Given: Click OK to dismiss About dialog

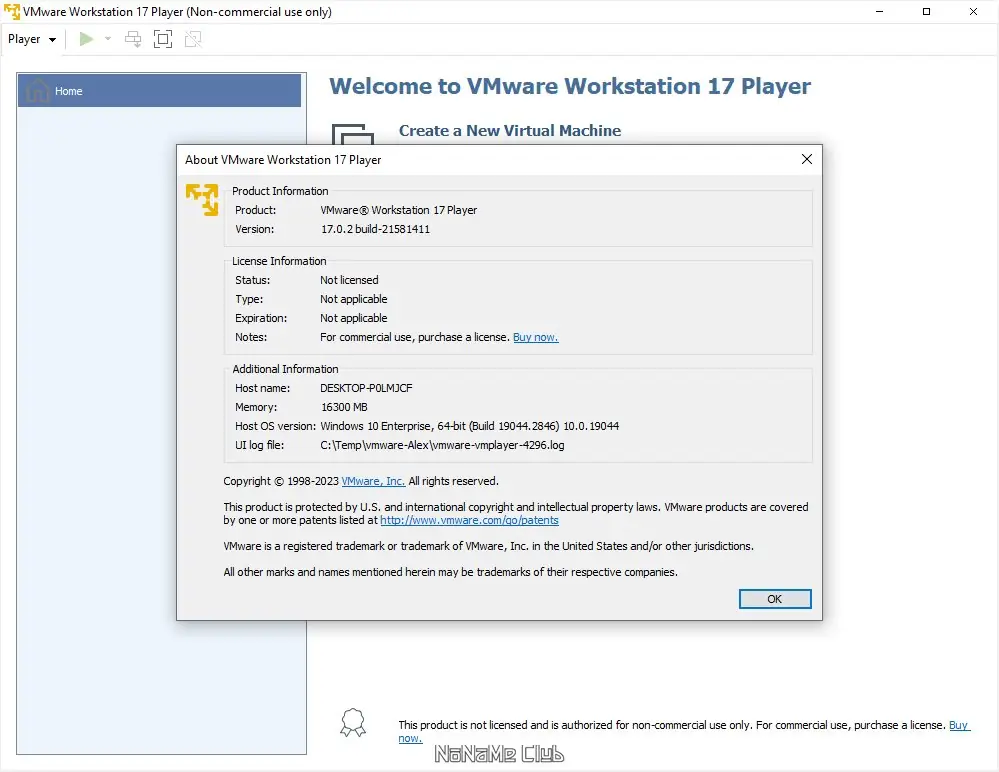Looking at the screenshot, I should pyautogui.click(x=775, y=599).
